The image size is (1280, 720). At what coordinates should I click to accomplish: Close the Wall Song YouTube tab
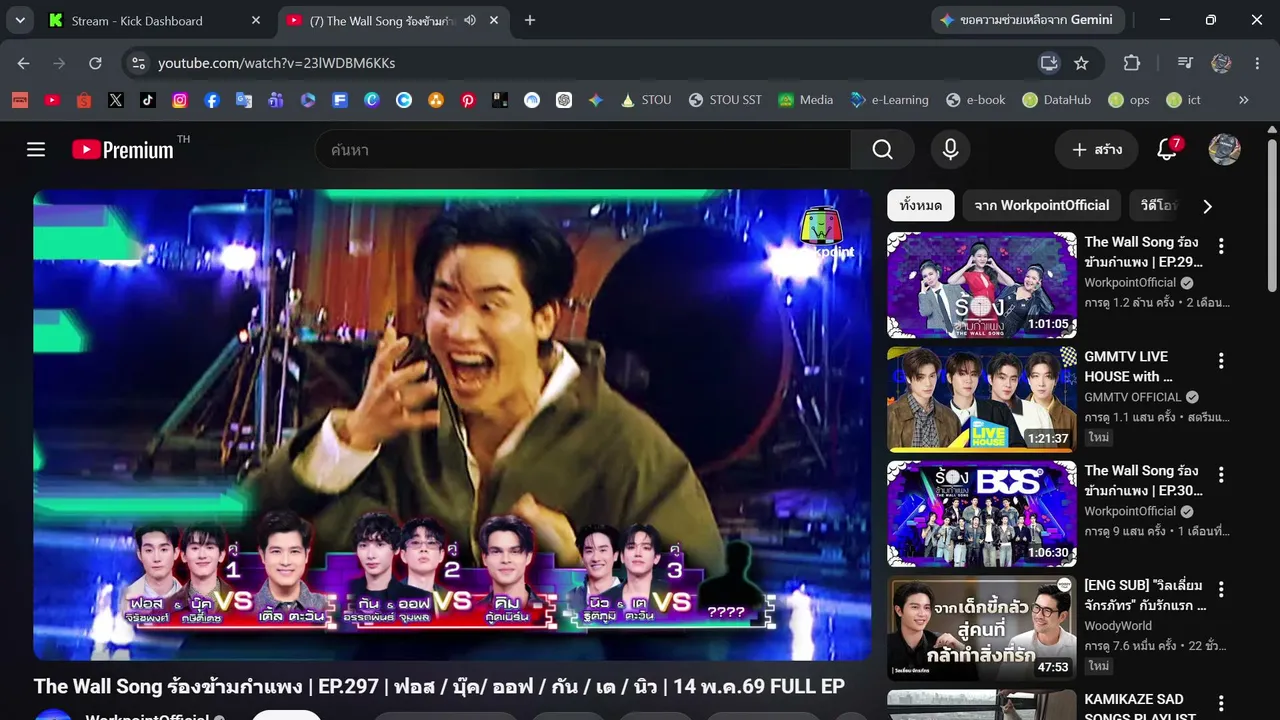tap(494, 20)
